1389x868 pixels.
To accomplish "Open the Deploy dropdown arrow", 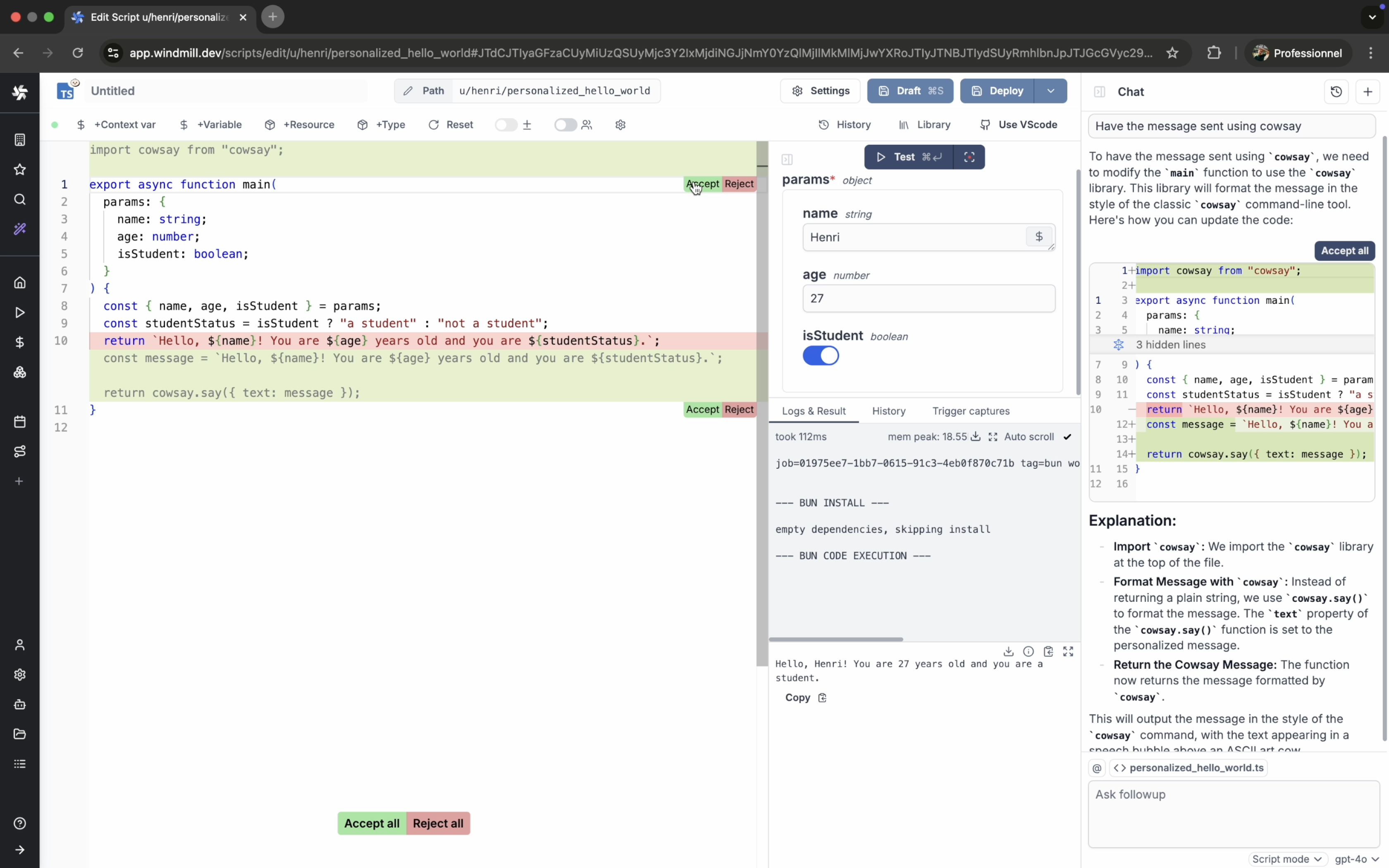I will (x=1050, y=91).
